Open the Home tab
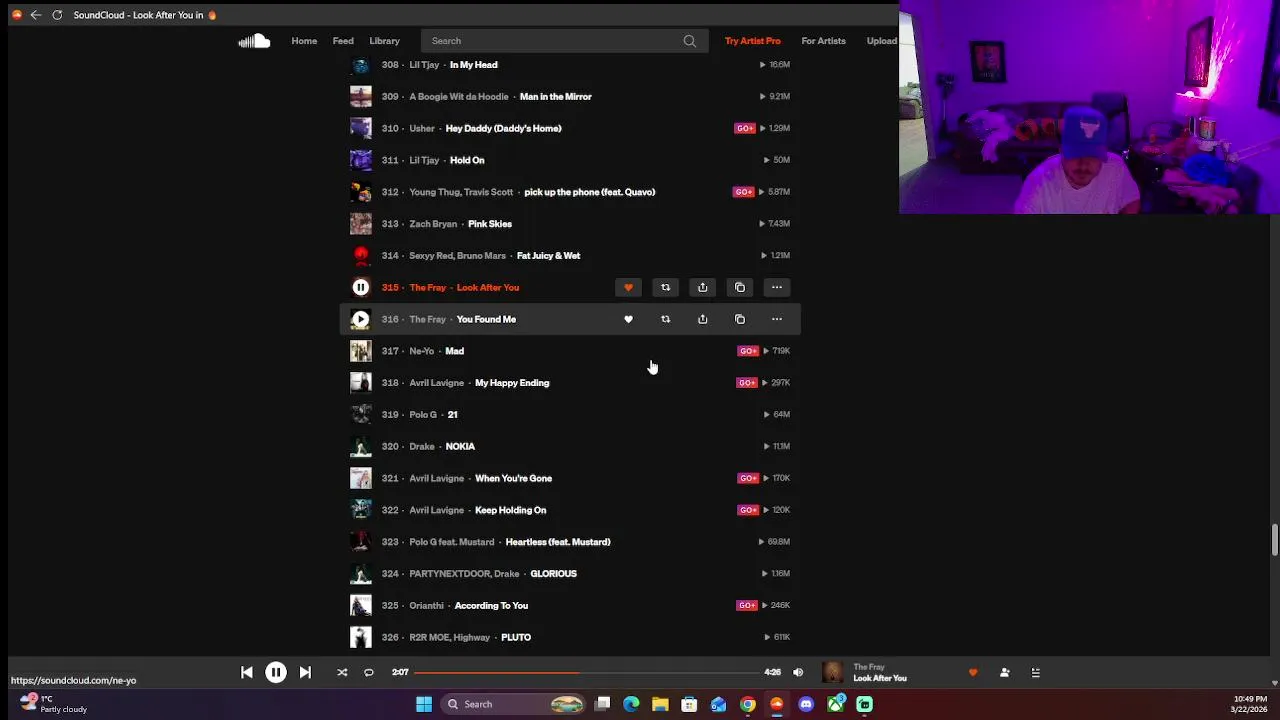Viewport: 1280px width, 720px height. tap(304, 41)
